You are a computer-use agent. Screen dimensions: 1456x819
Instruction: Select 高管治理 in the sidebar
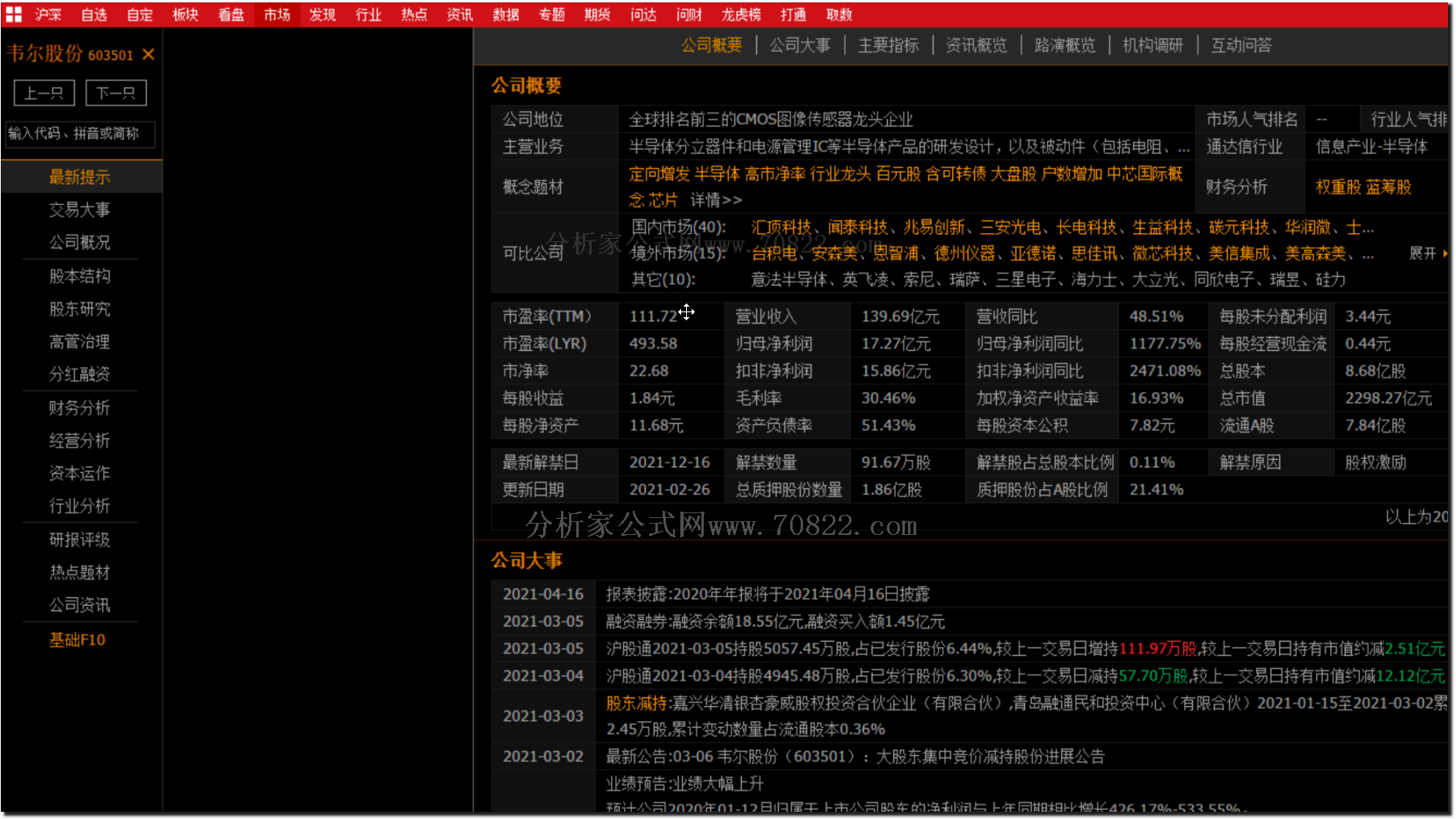(80, 341)
